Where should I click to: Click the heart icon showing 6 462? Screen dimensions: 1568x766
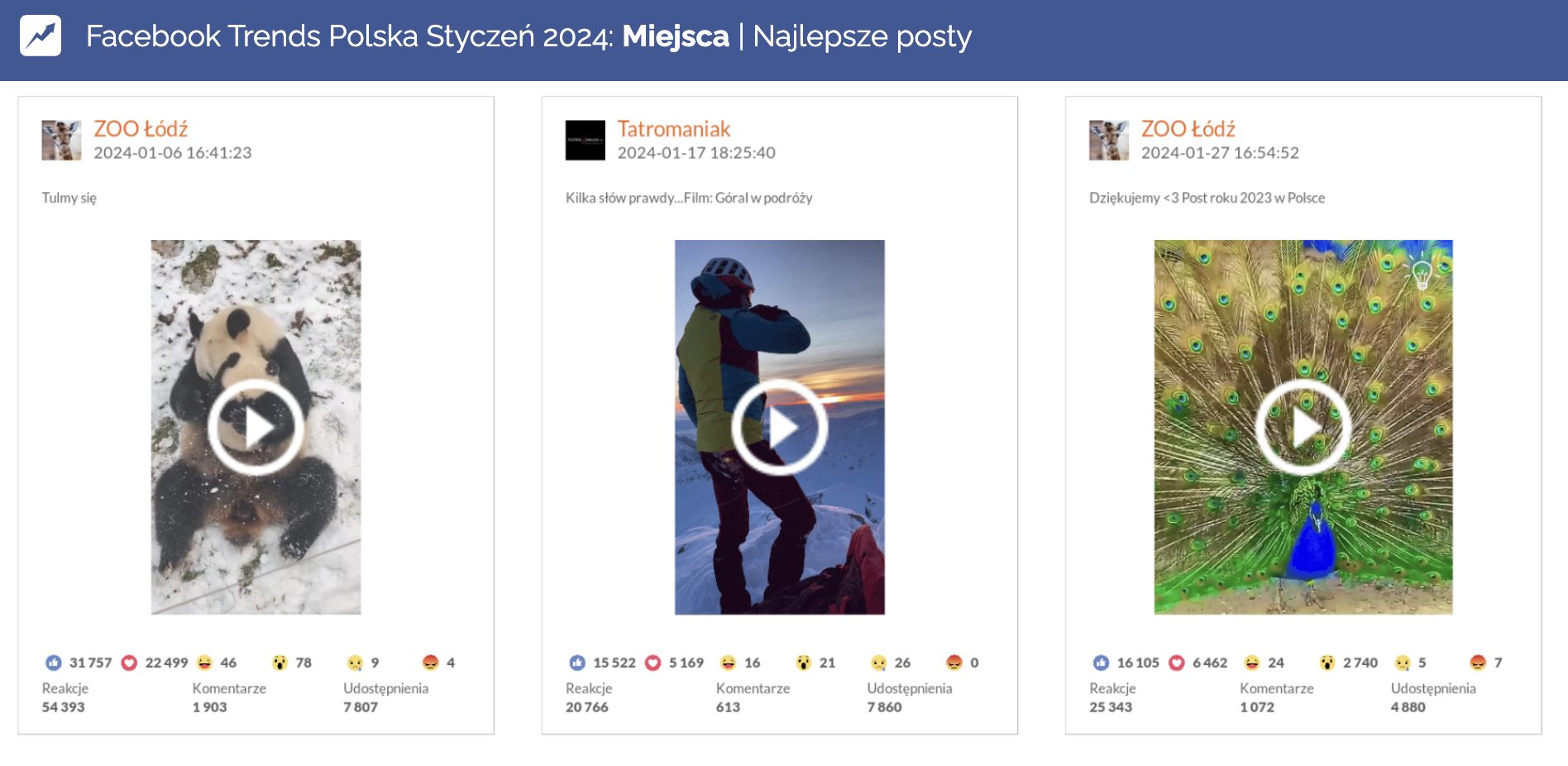1177,663
